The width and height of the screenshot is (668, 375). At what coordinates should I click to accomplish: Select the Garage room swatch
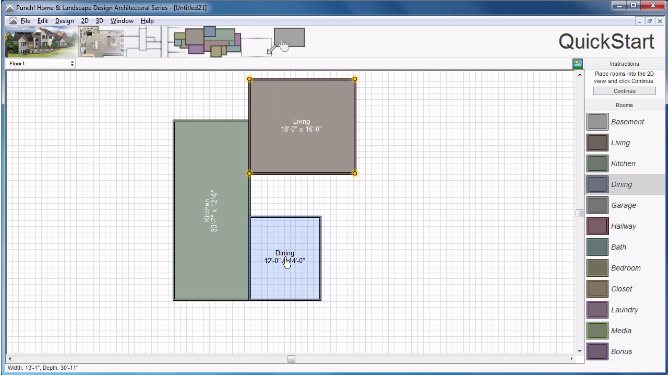pyautogui.click(x=597, y=205)
